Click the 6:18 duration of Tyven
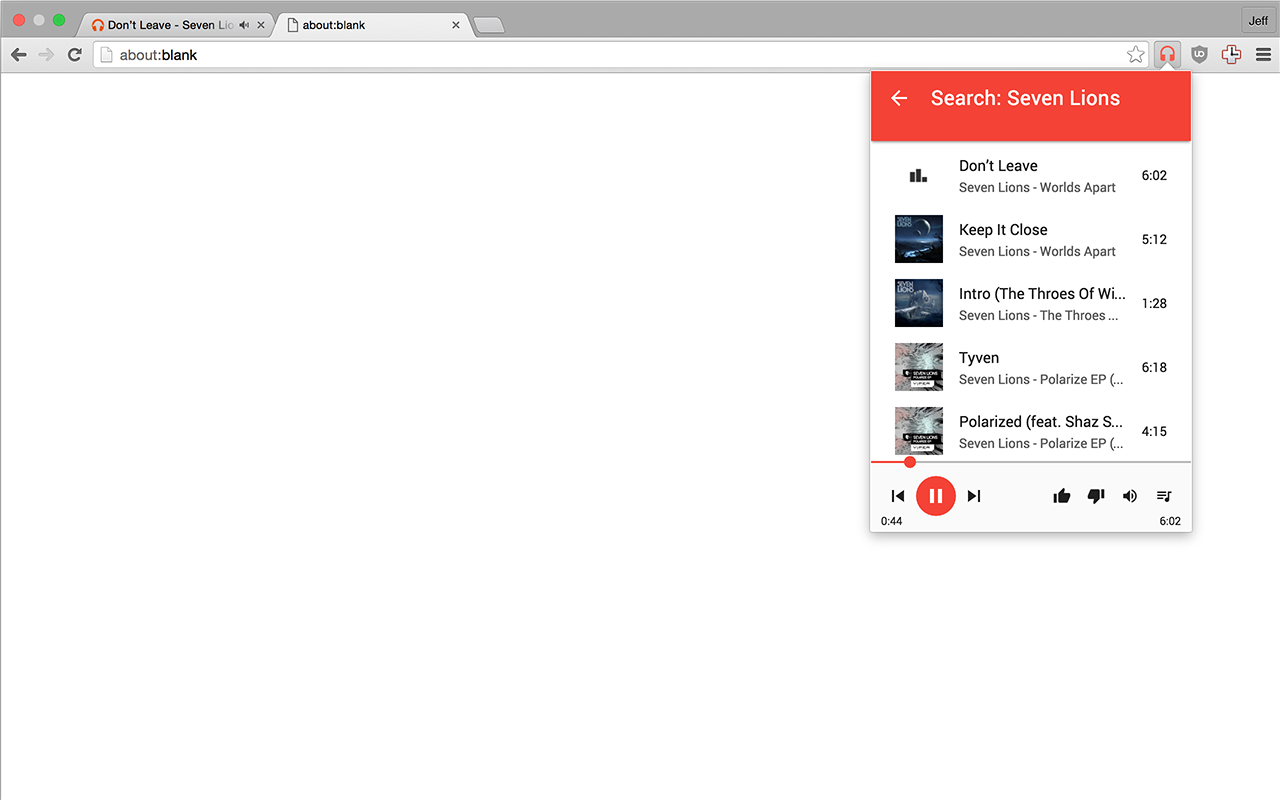Image resolution: width=1280 pixels, height=800 pixels. pyautogui.click(x=1154, y=367)
